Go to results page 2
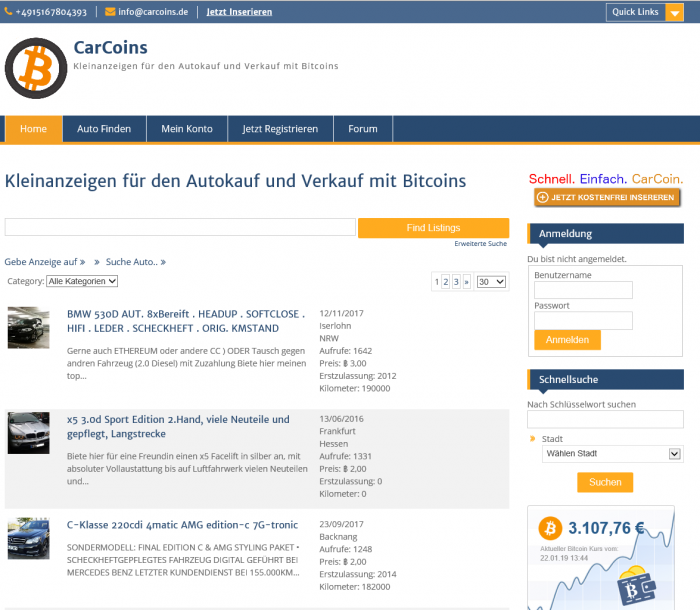700x610 pixels. pyautogui.click(x=446, y=282)
